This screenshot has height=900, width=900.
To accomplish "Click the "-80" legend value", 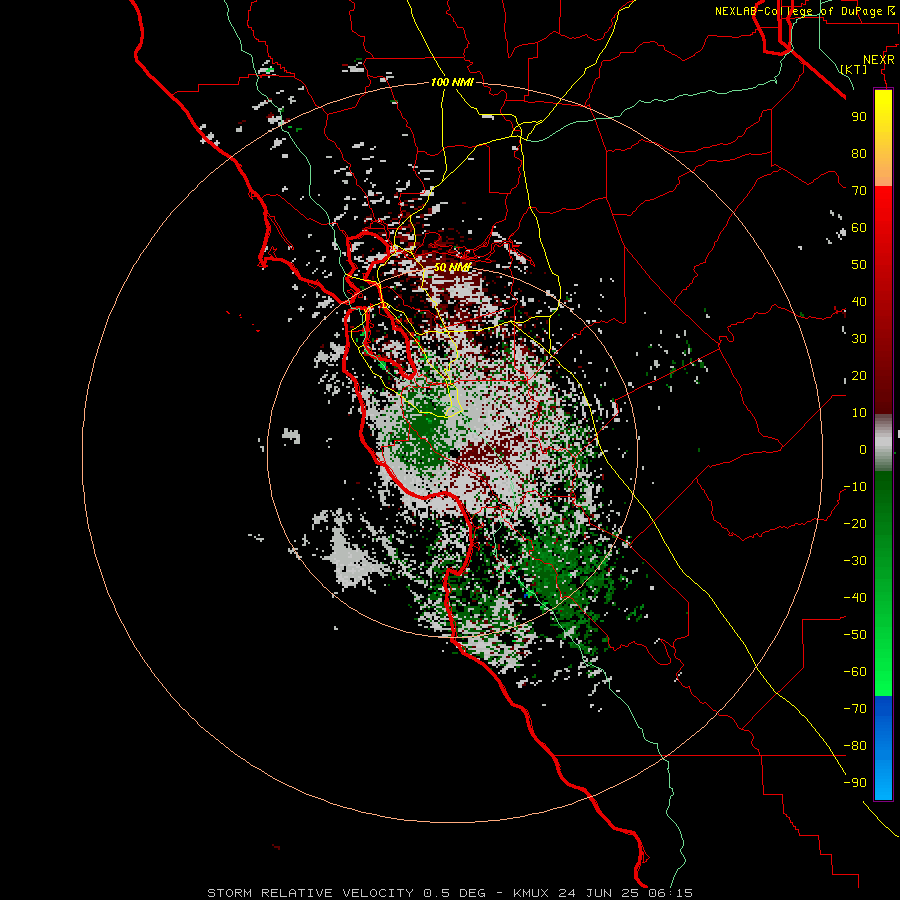I will coord(855,746).
